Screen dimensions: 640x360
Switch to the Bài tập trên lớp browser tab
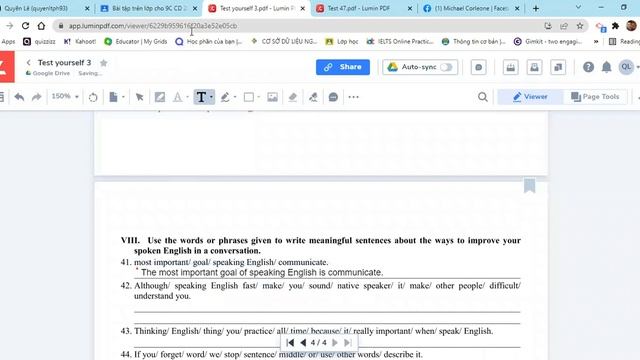pyautogui.click(x=149, y=8)
